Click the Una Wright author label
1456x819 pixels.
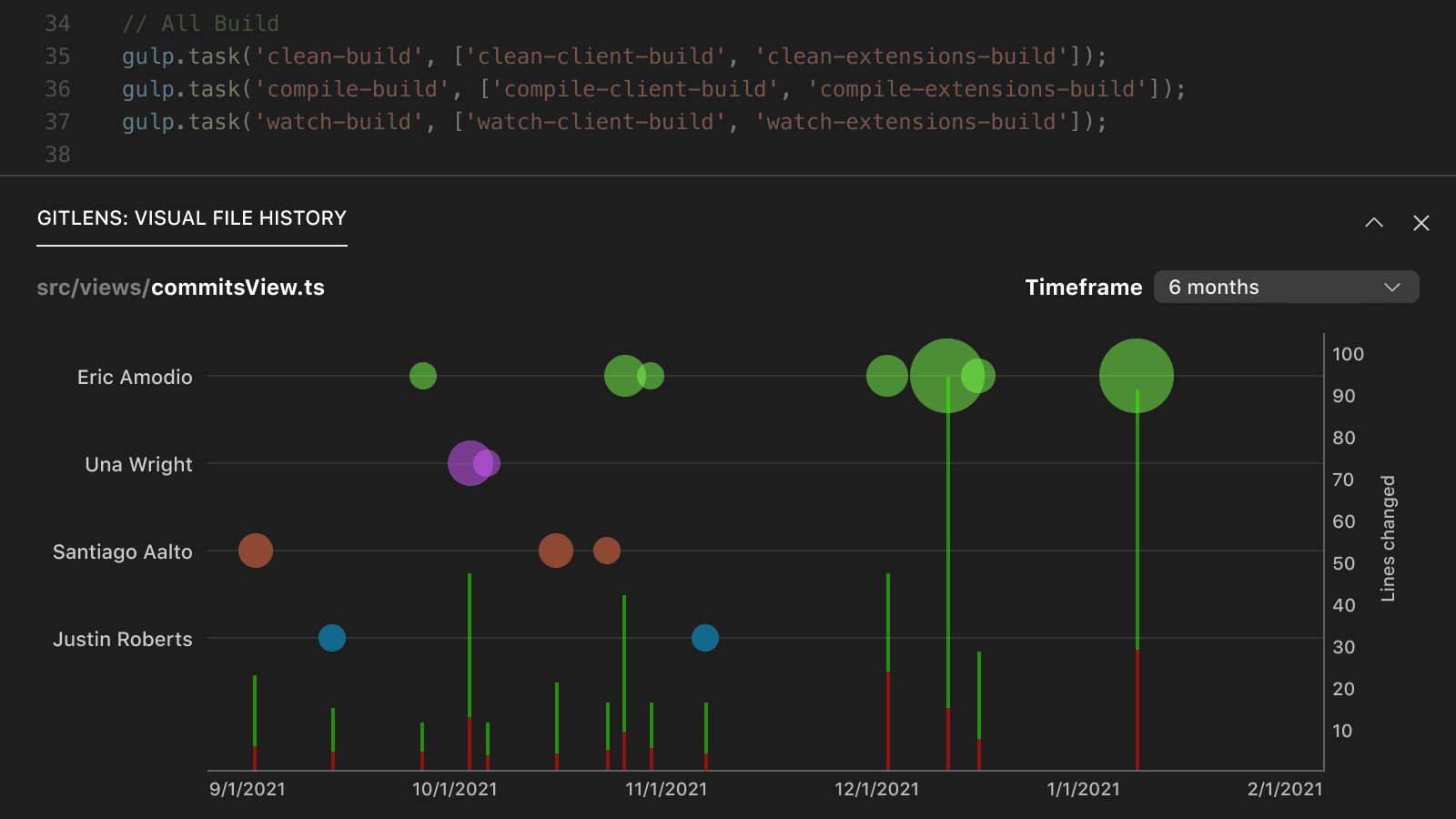click(138, 464)
